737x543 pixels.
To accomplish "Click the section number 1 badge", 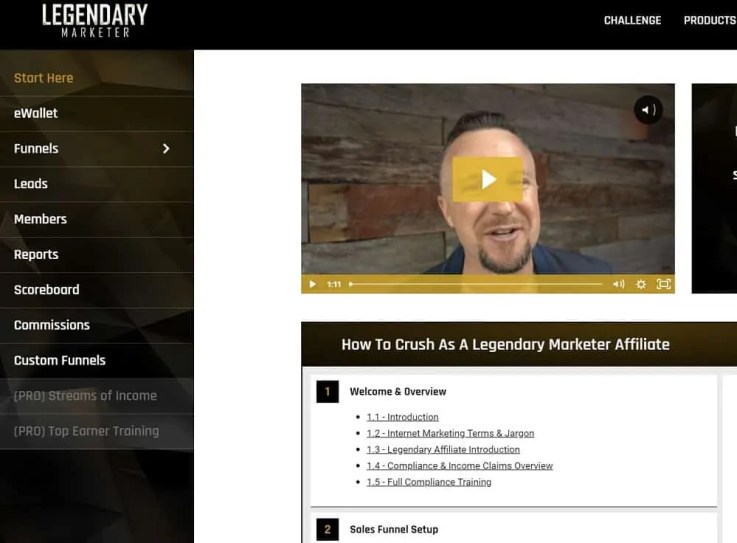I will [328, 392].
